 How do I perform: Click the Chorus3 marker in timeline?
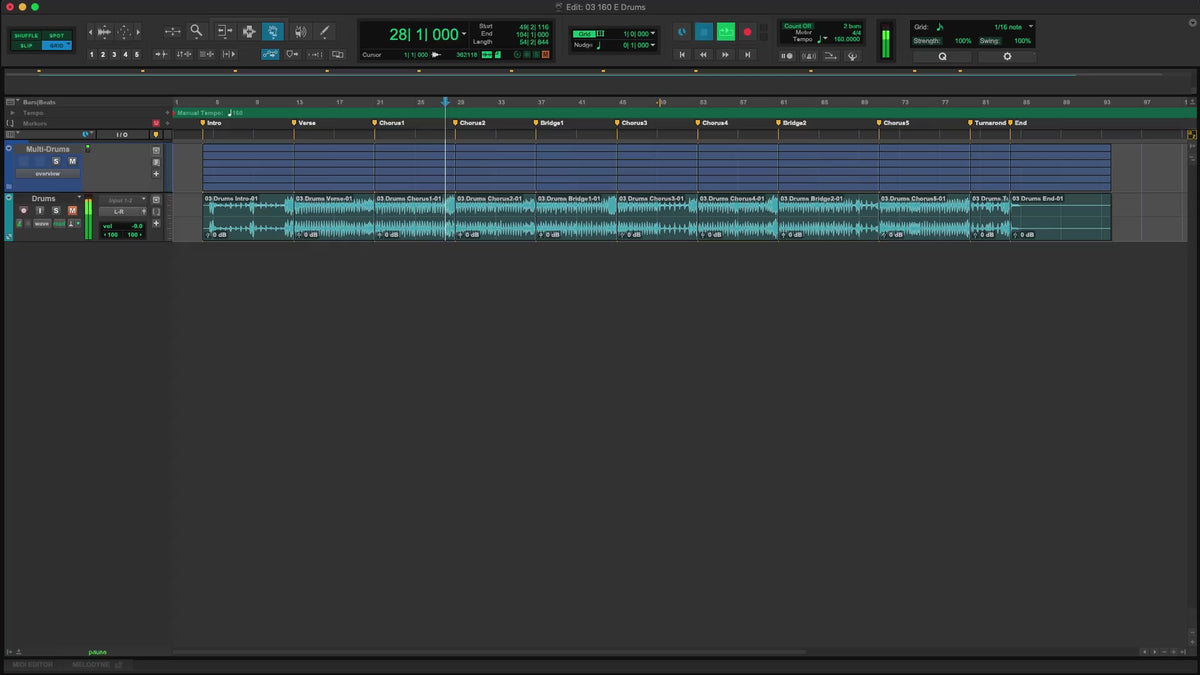(x=633, y=123)
